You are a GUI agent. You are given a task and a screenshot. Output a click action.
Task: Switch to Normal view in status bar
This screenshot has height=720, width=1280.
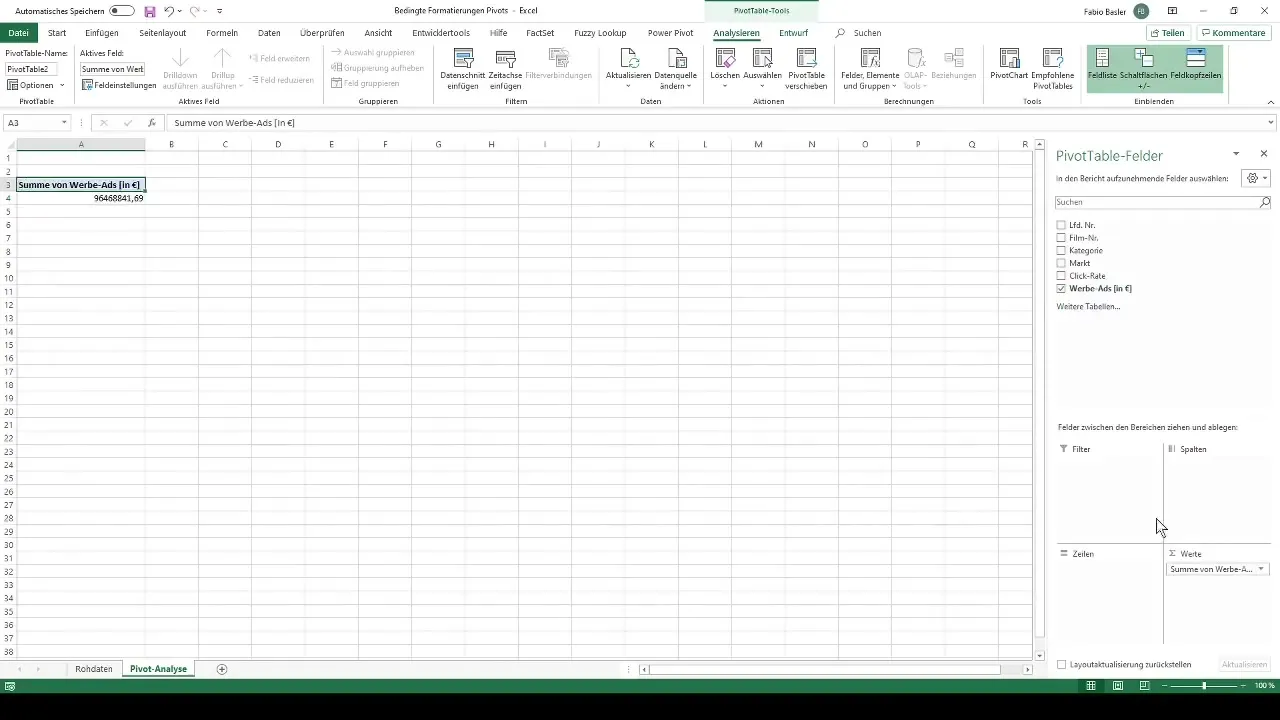1091,685
